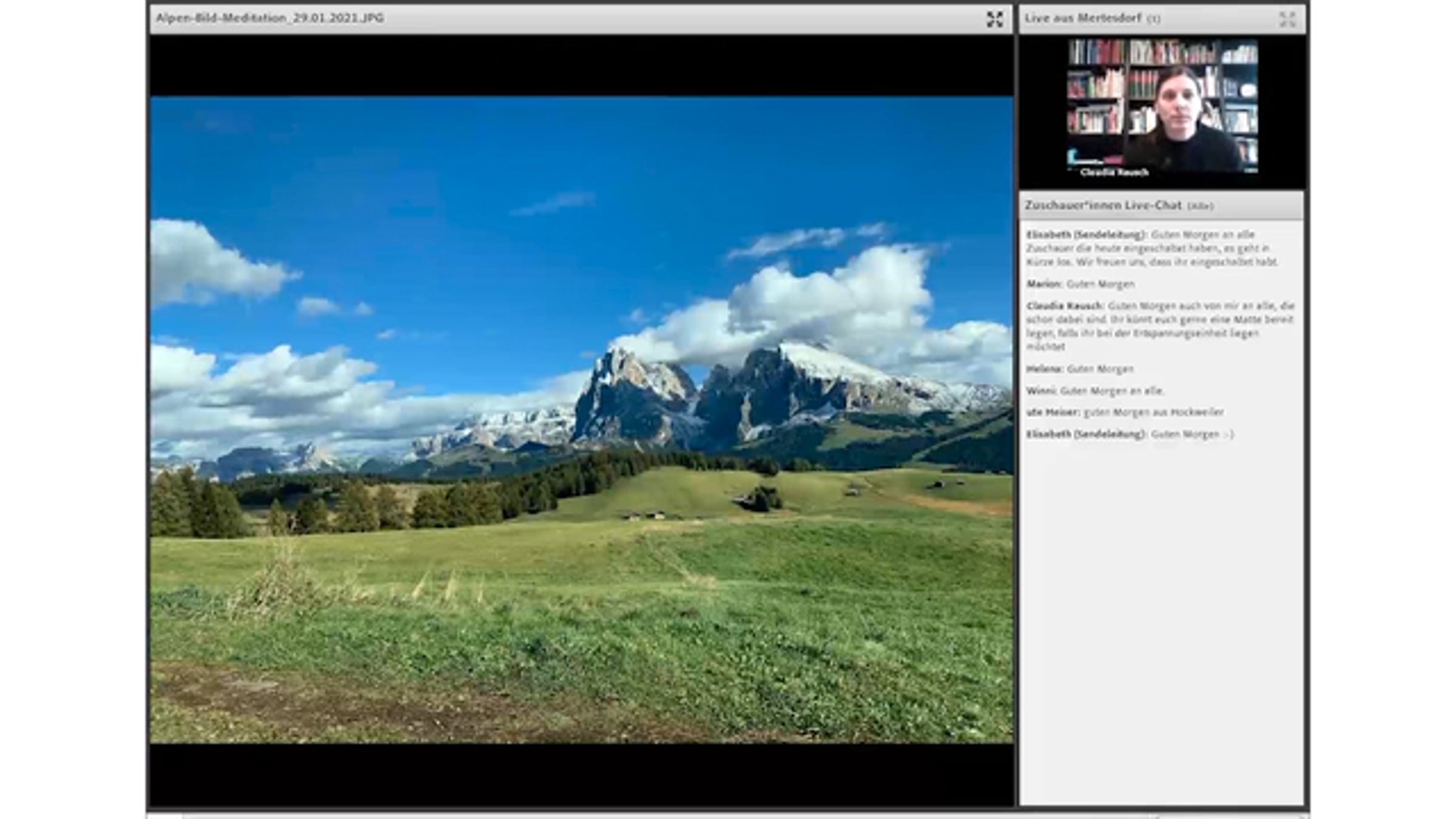Click sender name Claudia Rausch in chat
The width and height of the screenshot is (1456, 819).
coord(1064,306)
